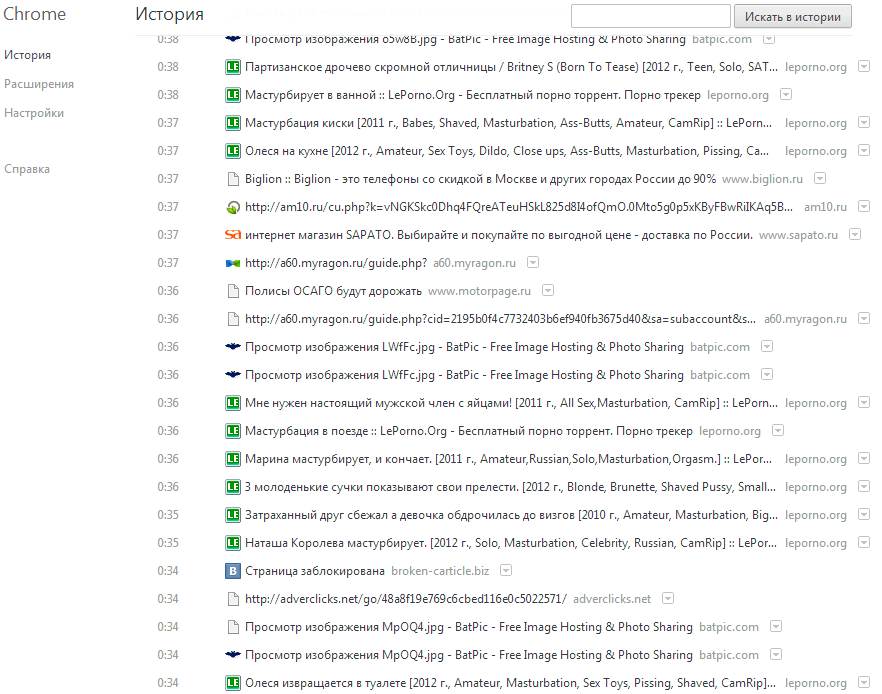Click the blue-green favicon of a60.myragon.ru/guide.php? entry

click(232, 263)
